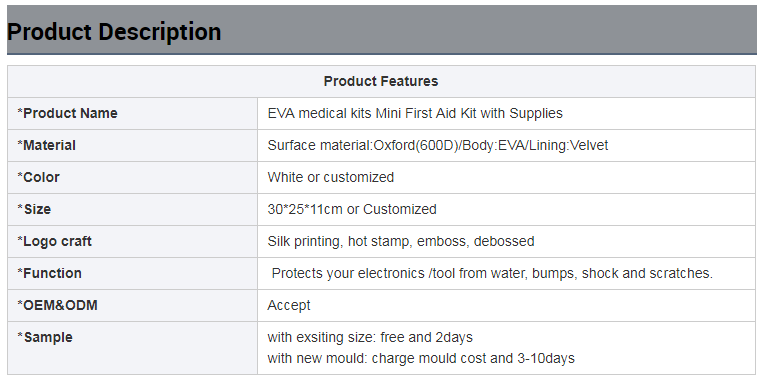Screen dimensions: 783x382
Task: Select the Silk printing, hot stamp text
Action: click(x=401, y=241)
